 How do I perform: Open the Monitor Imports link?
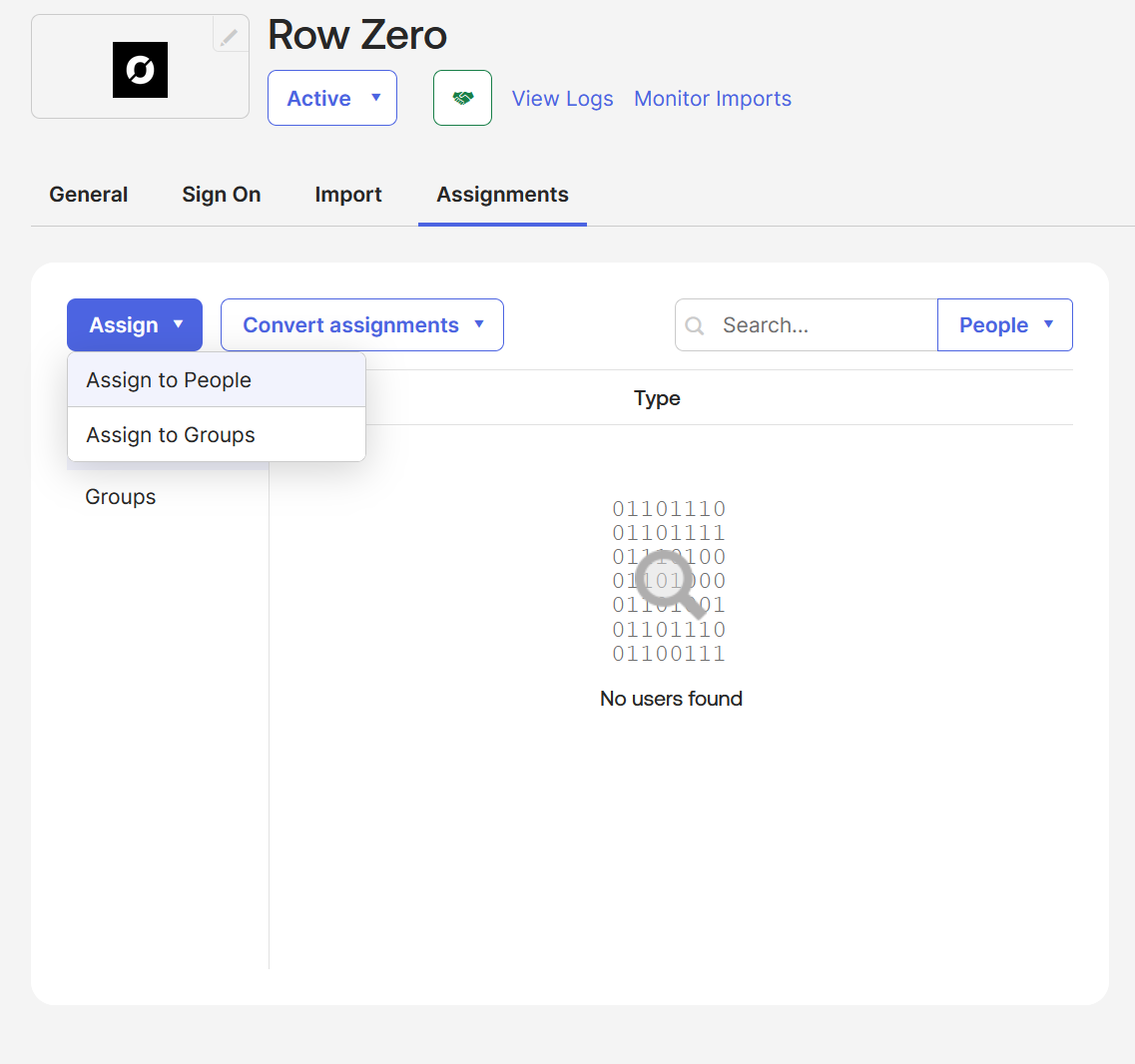coord(712,99)
